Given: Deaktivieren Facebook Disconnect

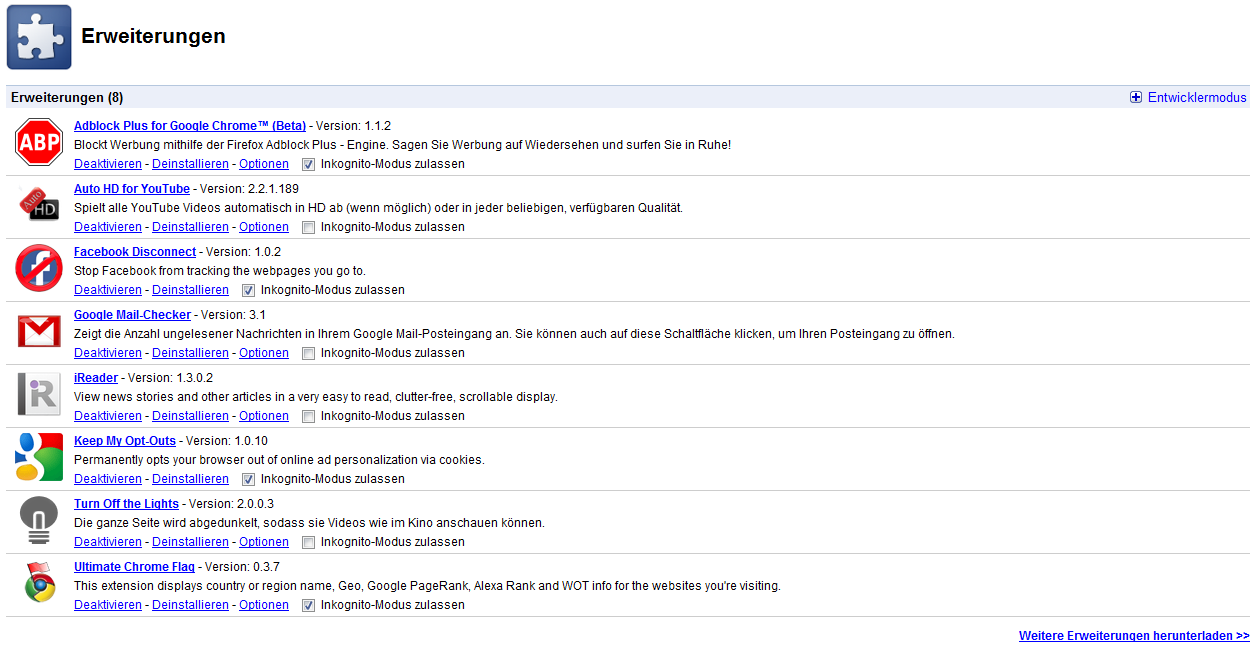Looking at the screenshot, I should tap(108, 290).
